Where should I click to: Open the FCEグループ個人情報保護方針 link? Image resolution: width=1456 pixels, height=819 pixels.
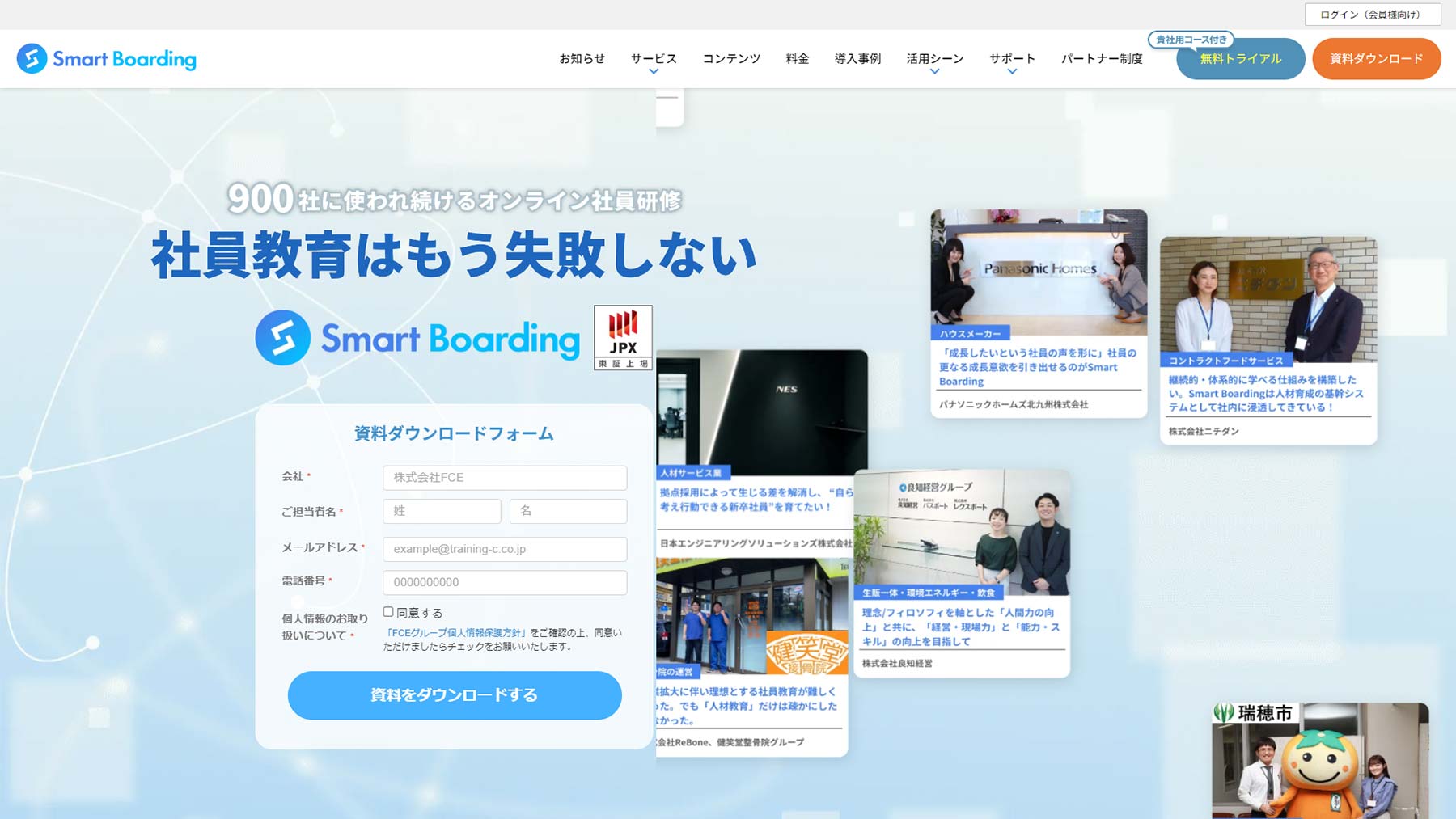click(x=456, y=632)
